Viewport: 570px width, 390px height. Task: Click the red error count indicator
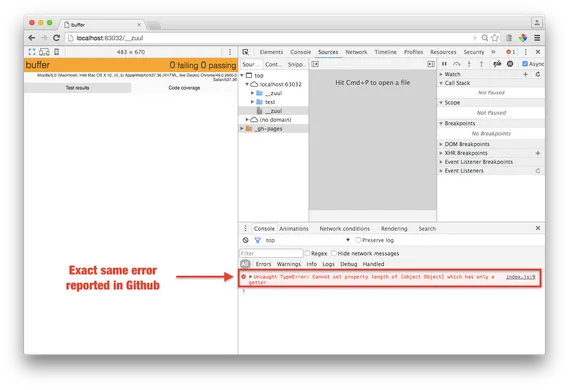pyautogui.click(x=511, y=52)
